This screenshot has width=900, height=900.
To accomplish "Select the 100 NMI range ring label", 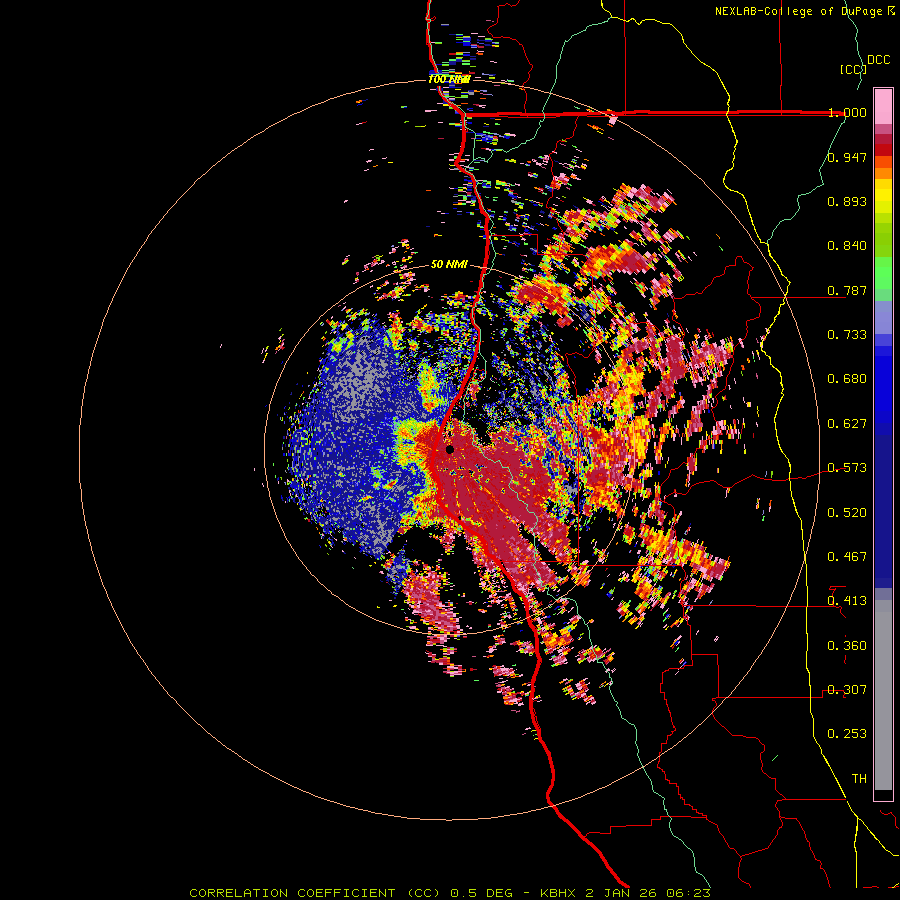I will [449, 79].
